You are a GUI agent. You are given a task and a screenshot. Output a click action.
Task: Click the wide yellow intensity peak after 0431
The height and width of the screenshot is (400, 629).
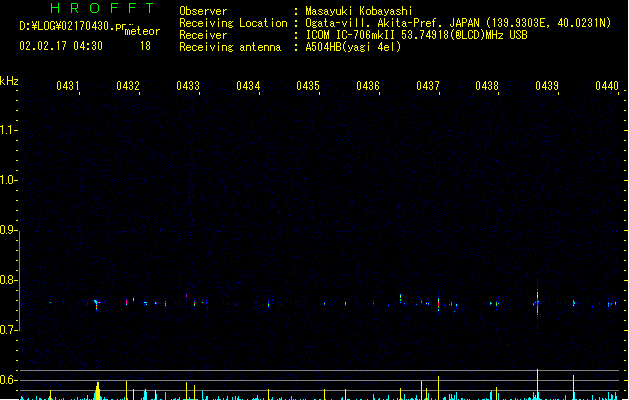pos(97,391)
